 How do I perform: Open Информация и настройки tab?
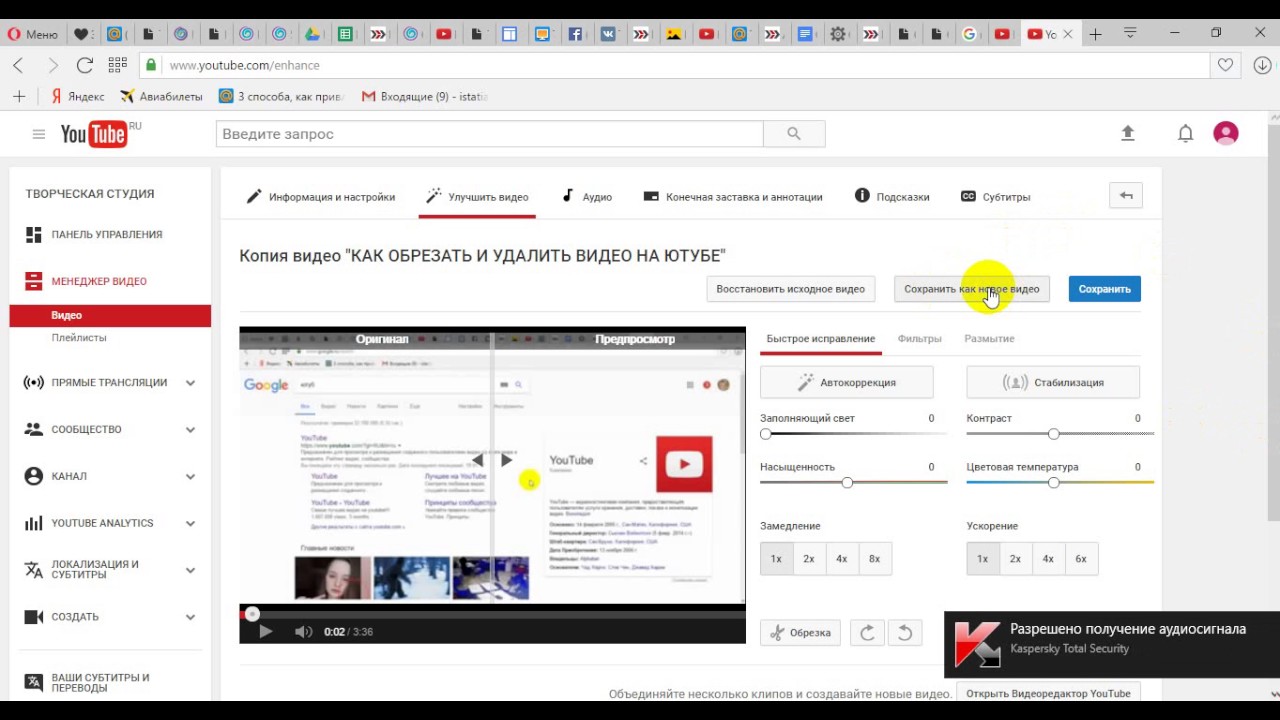321,197
